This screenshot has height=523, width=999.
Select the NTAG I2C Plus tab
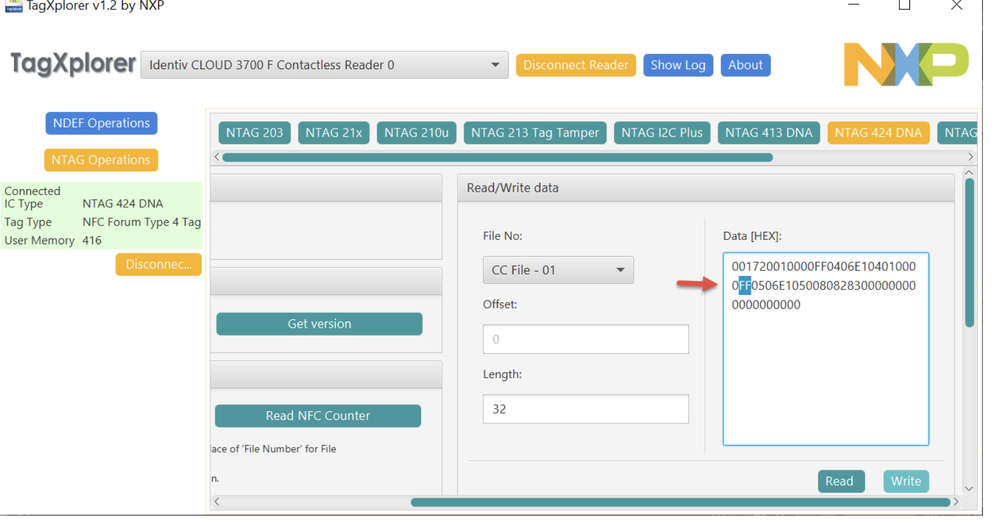click(662, 133)
